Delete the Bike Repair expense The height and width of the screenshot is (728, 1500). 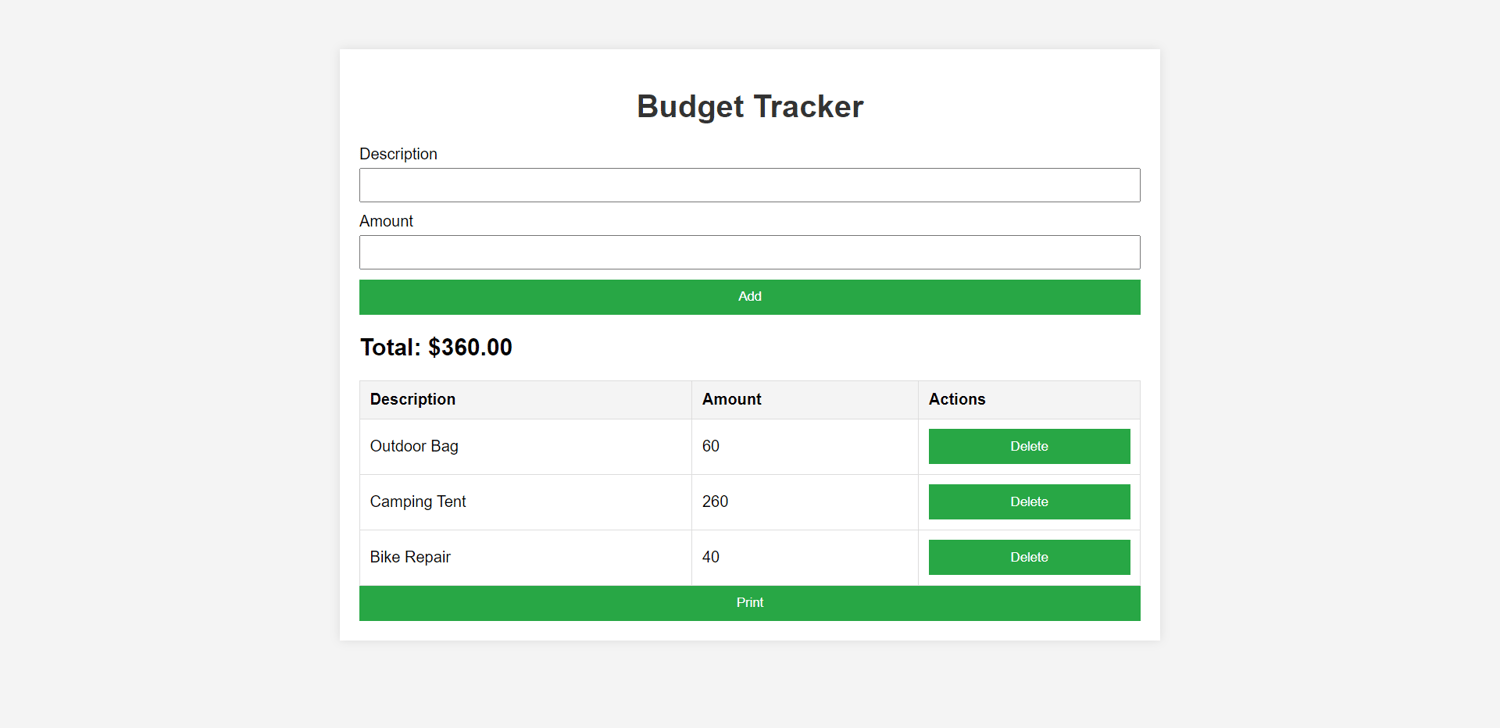(x=1029, y=557)
